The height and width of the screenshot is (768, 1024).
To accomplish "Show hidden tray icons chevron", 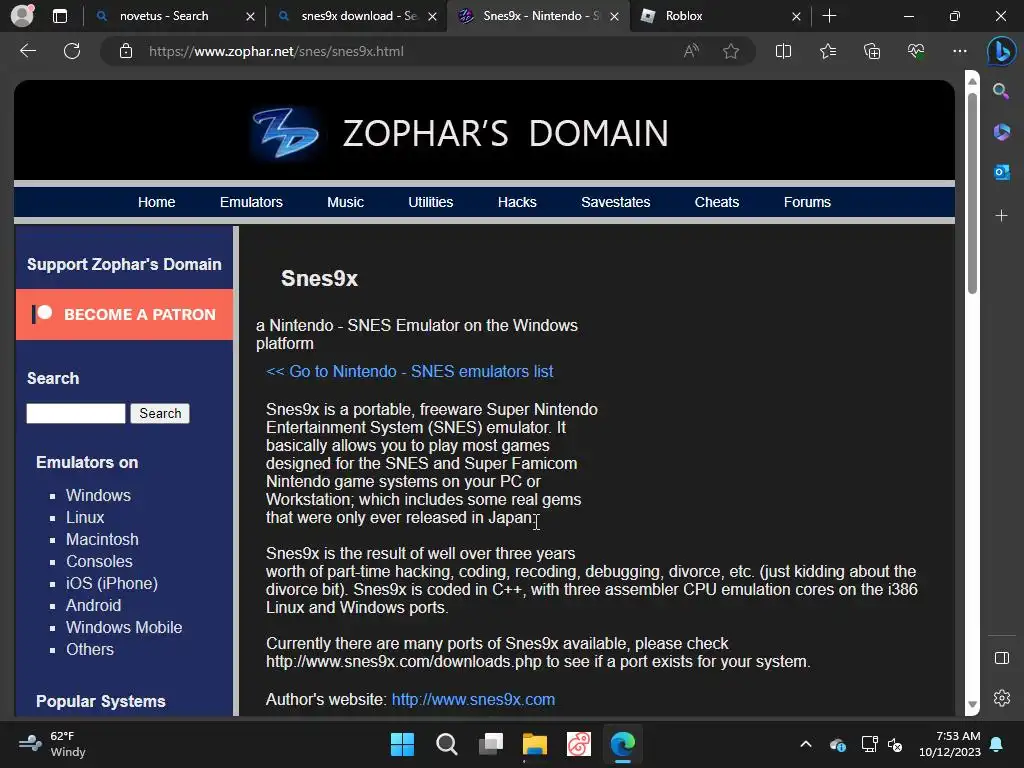I will (x=806, y=744).
